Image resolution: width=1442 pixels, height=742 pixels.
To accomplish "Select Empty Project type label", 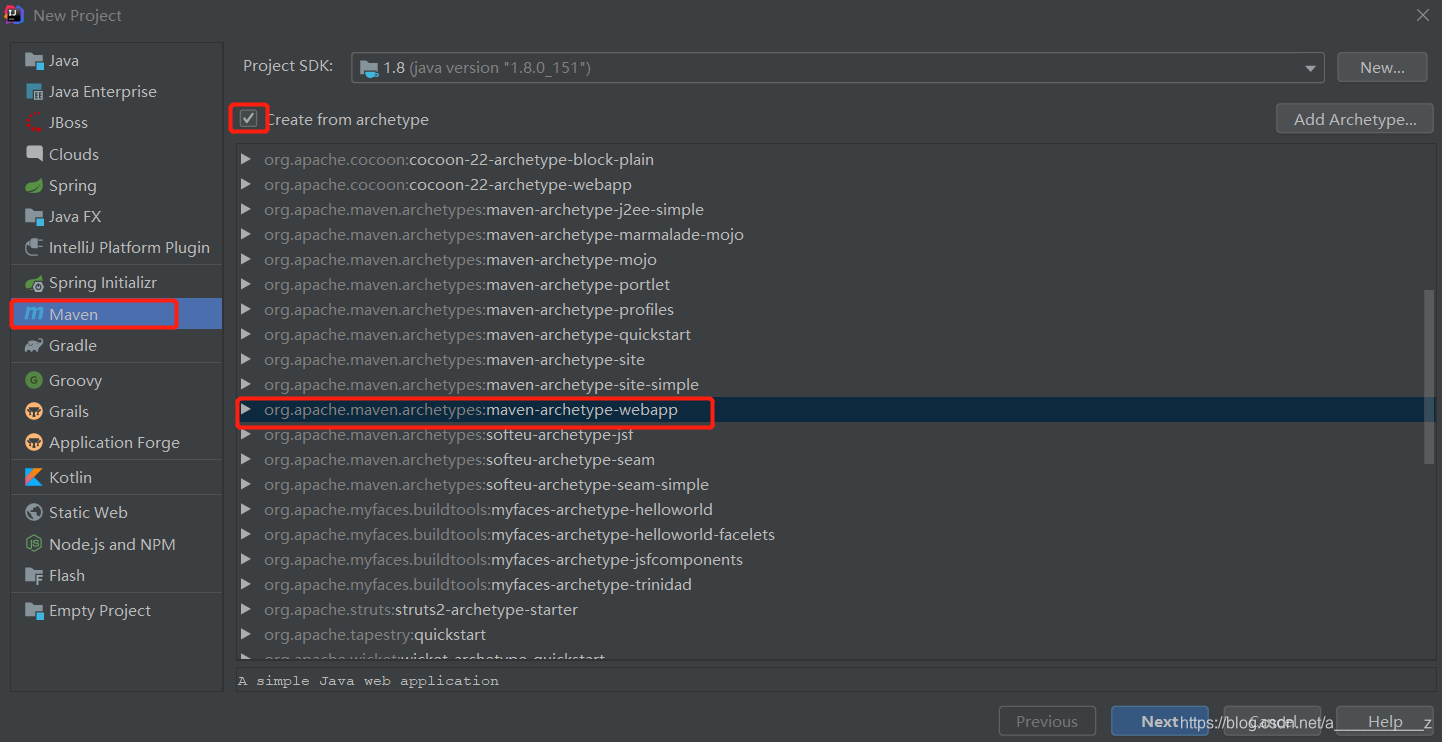I will [100, 610].
